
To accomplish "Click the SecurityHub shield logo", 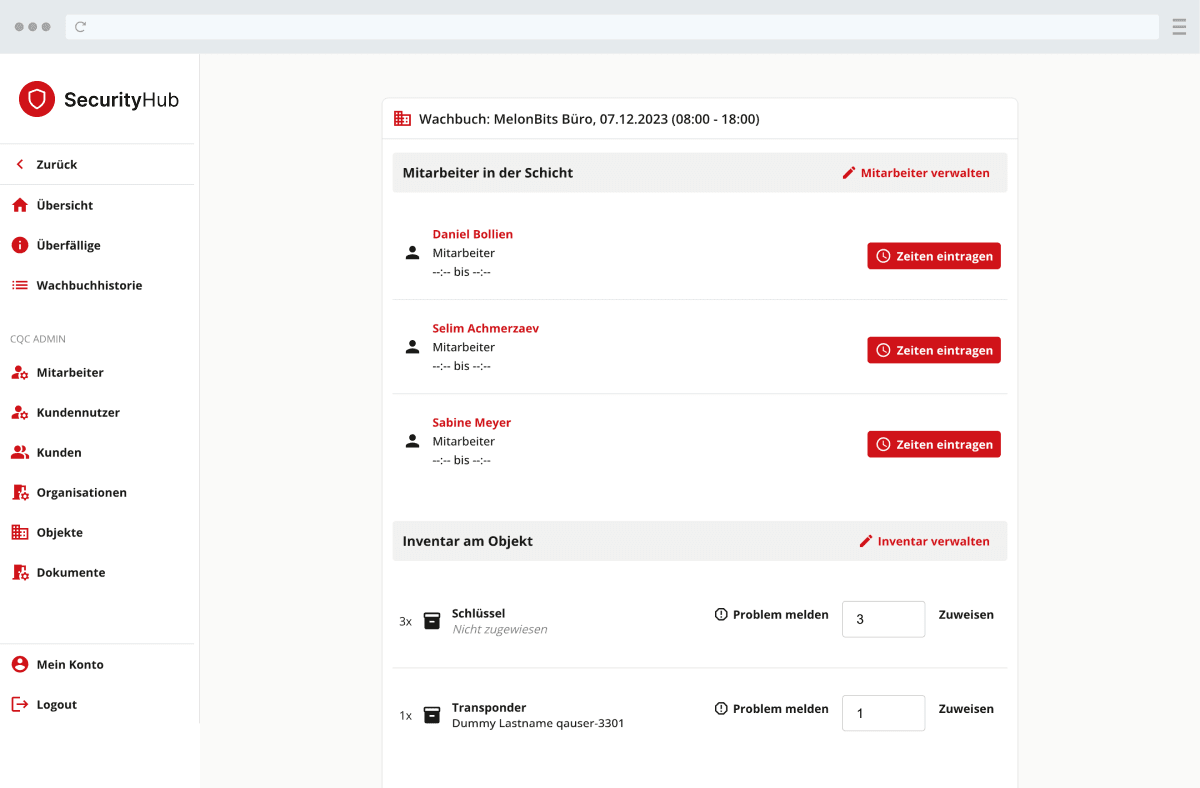I will pos(37,99).
